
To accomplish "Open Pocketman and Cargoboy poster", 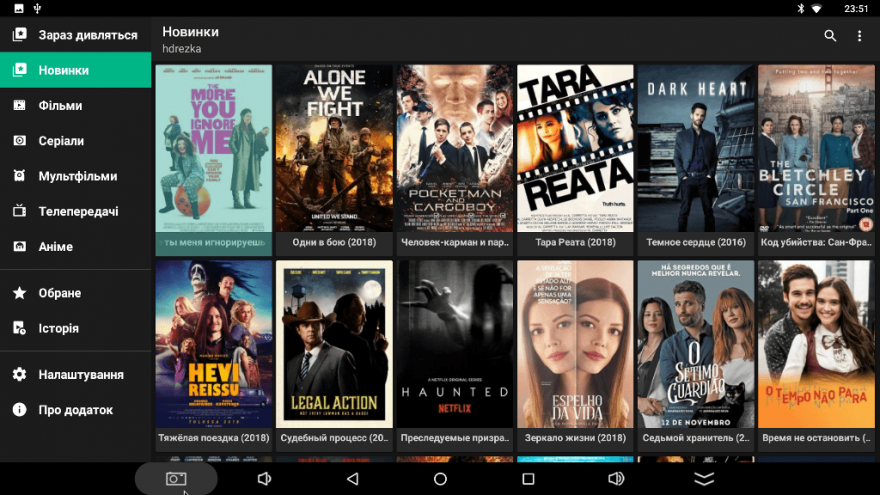I will [455, 148].
